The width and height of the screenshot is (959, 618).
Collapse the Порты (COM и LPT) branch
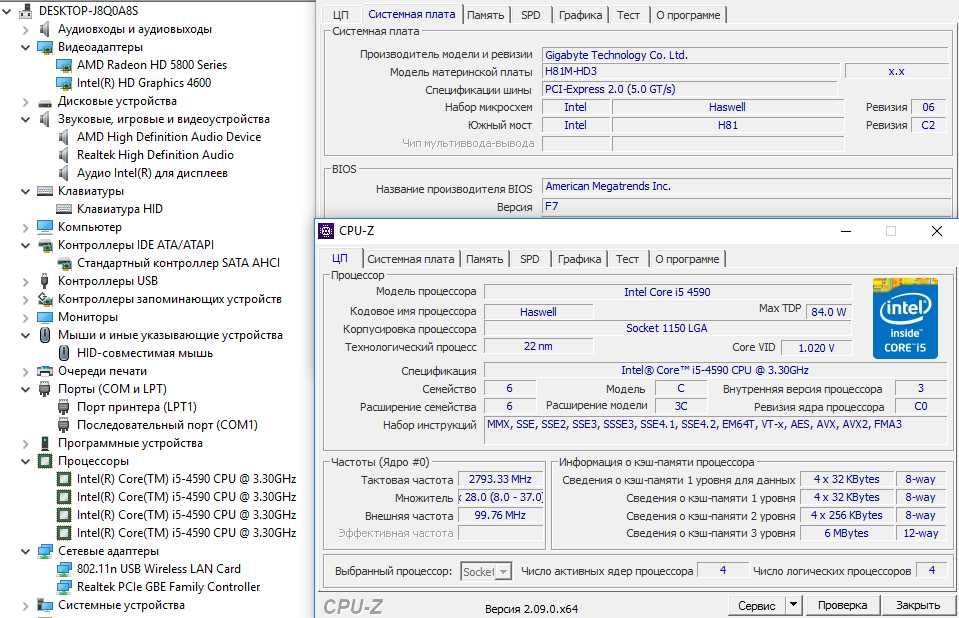26,389
